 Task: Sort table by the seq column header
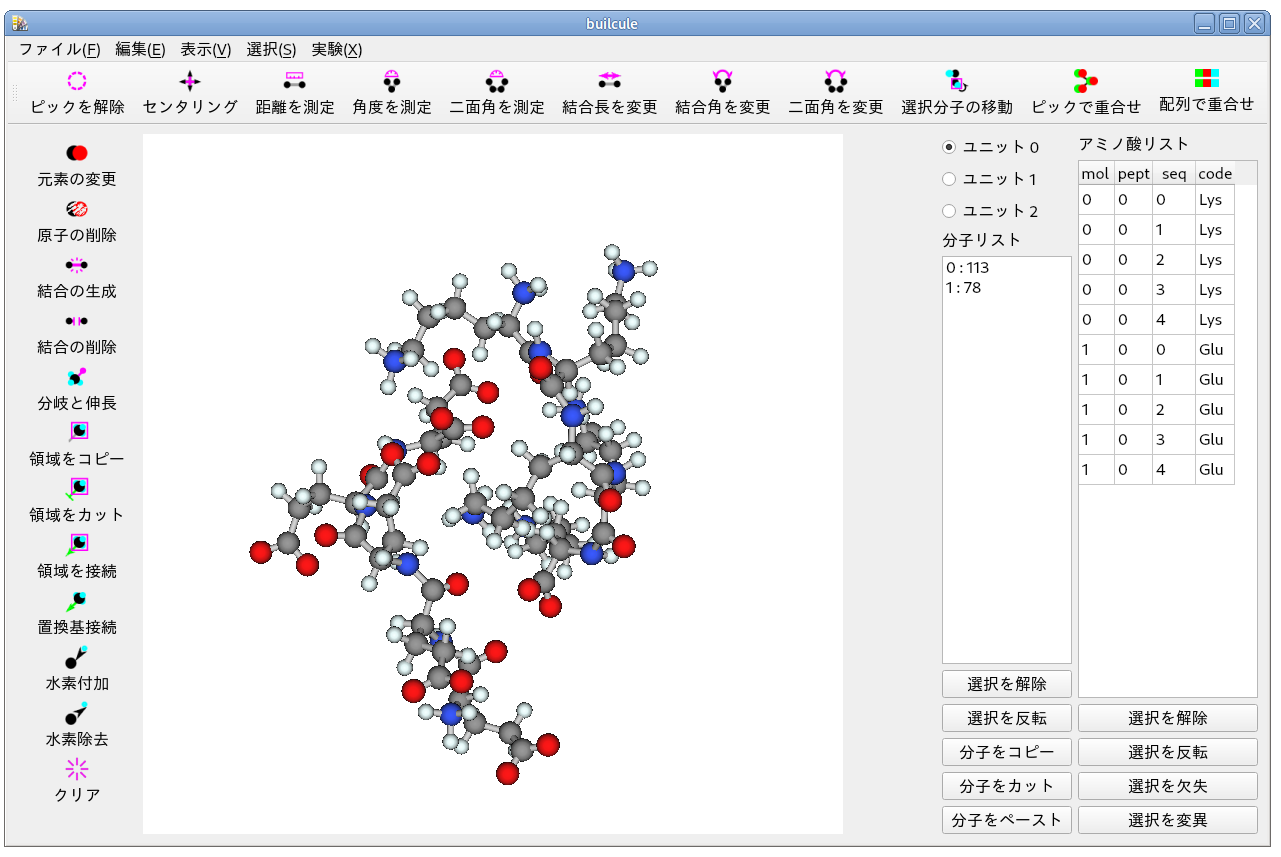[x=1173, y=174]
